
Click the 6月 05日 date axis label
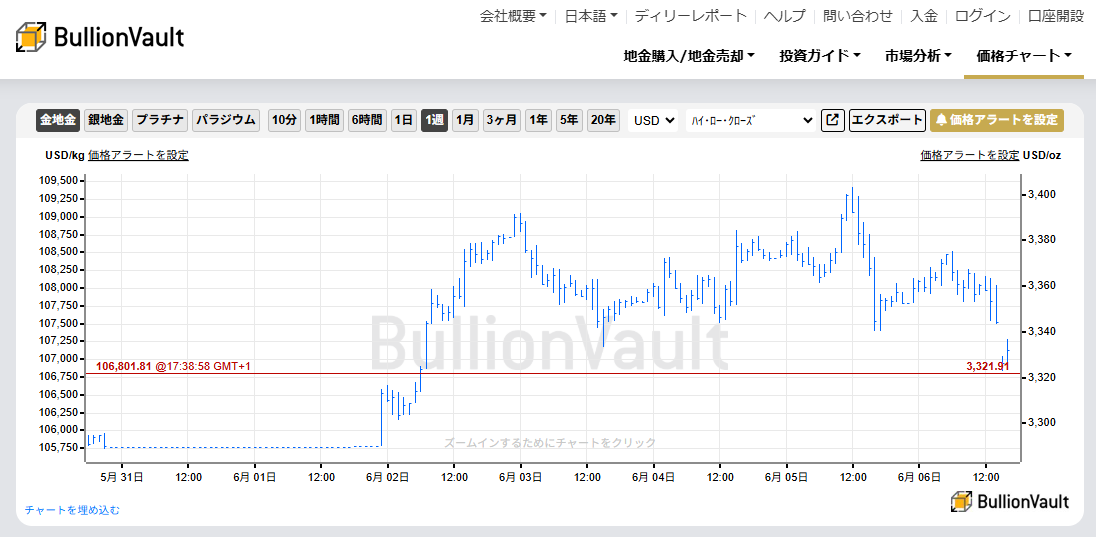click(786, 477)
